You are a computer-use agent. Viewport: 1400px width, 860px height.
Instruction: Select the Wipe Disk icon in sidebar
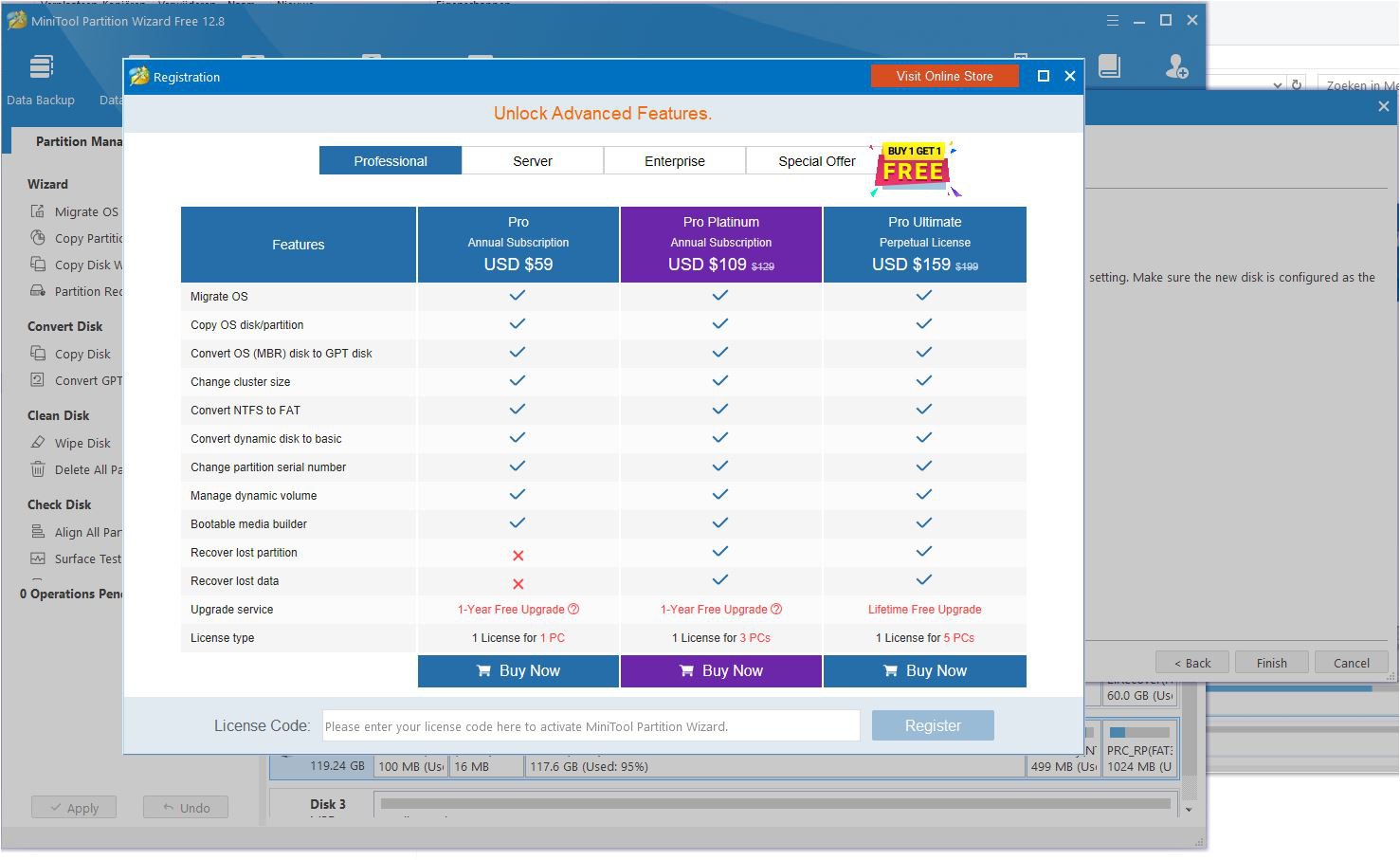click(38, 443)
